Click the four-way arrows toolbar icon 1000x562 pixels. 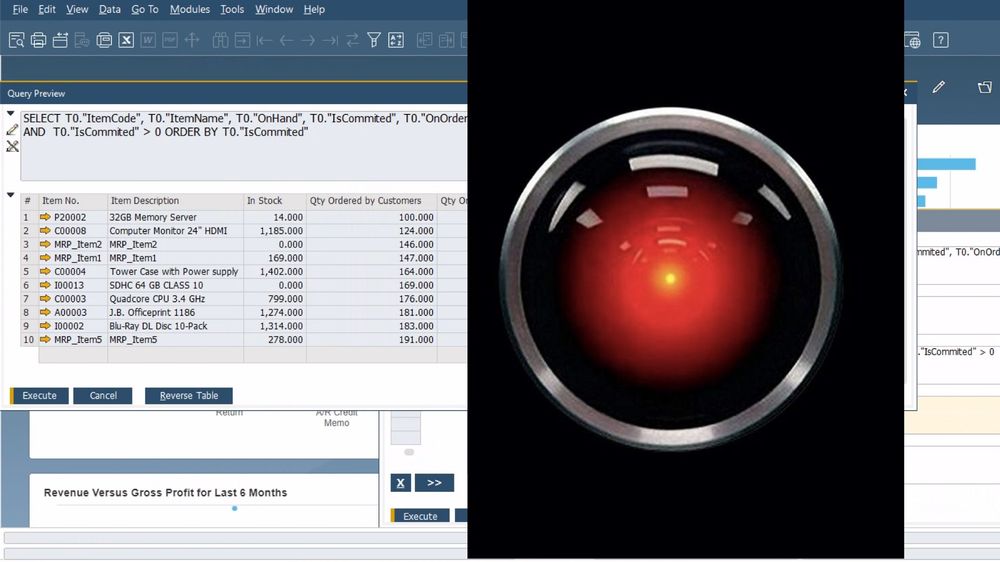[x=192, y=40]
